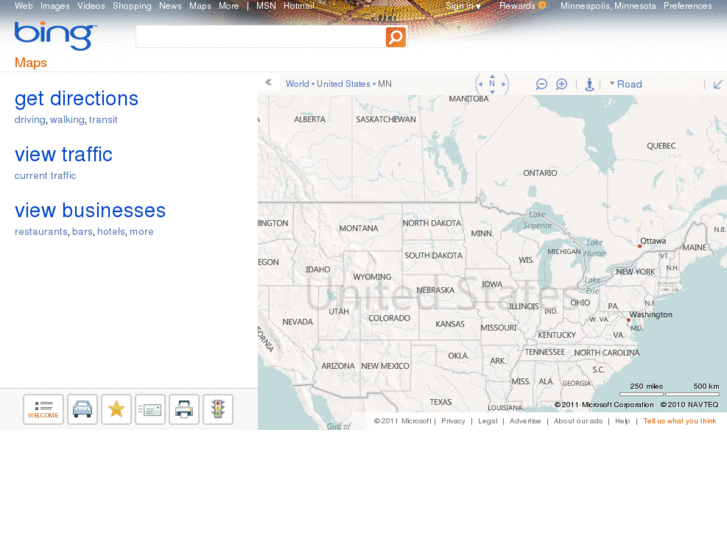Viewport: 727px width, 545px height.
Task: Select Maps in top navigation
Action: click(x=200, y=6)
